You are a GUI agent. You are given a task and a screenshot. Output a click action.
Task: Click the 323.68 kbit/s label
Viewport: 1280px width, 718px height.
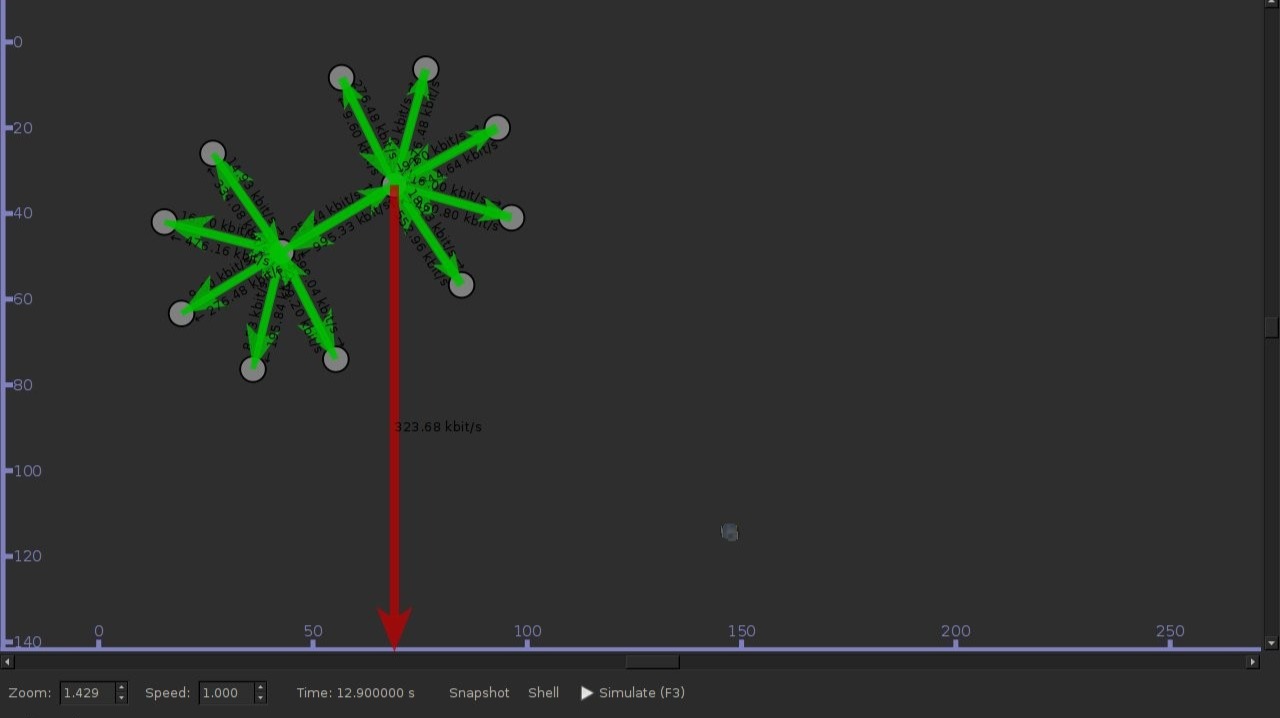click(438, 426)
